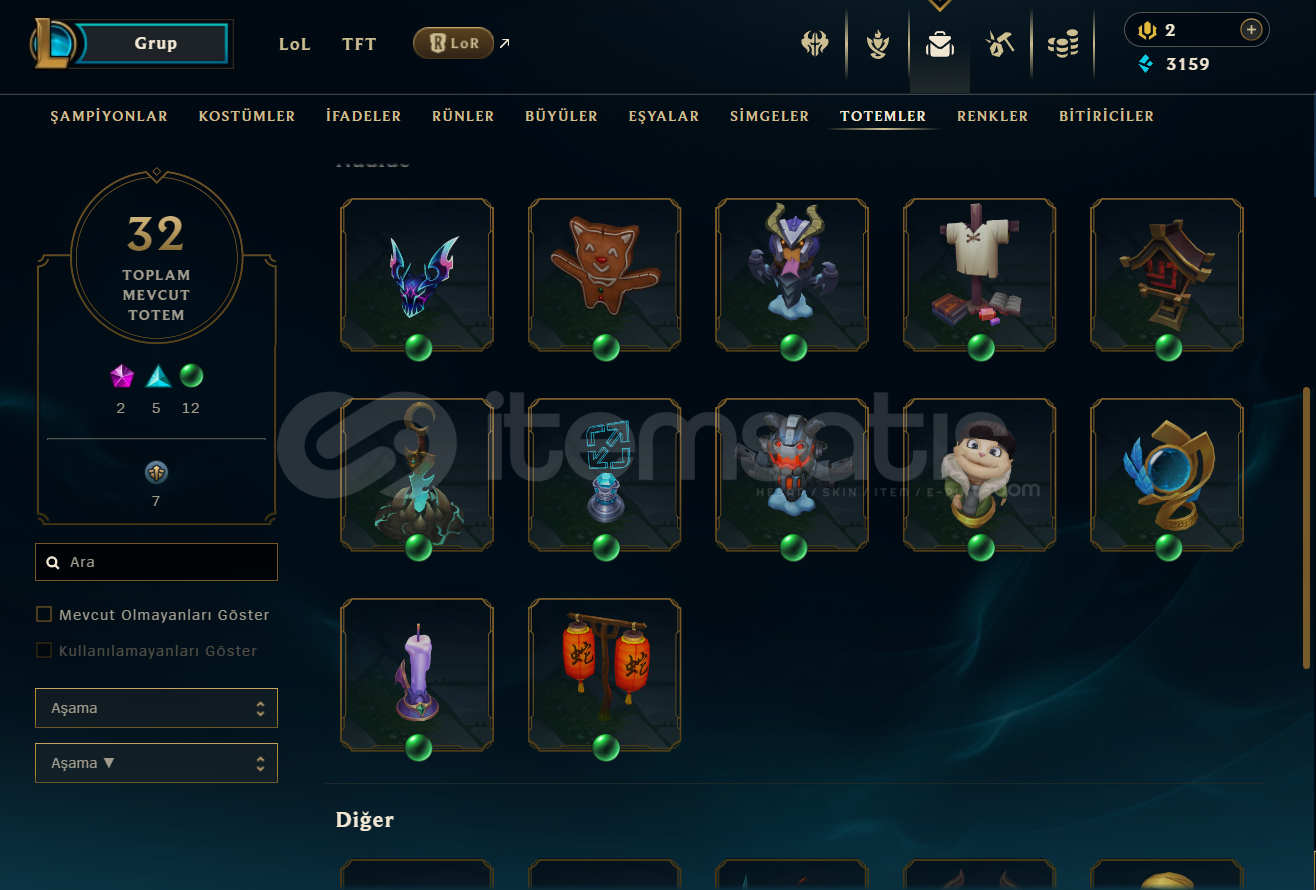Filter by the blue triangle tier icon

158,376
